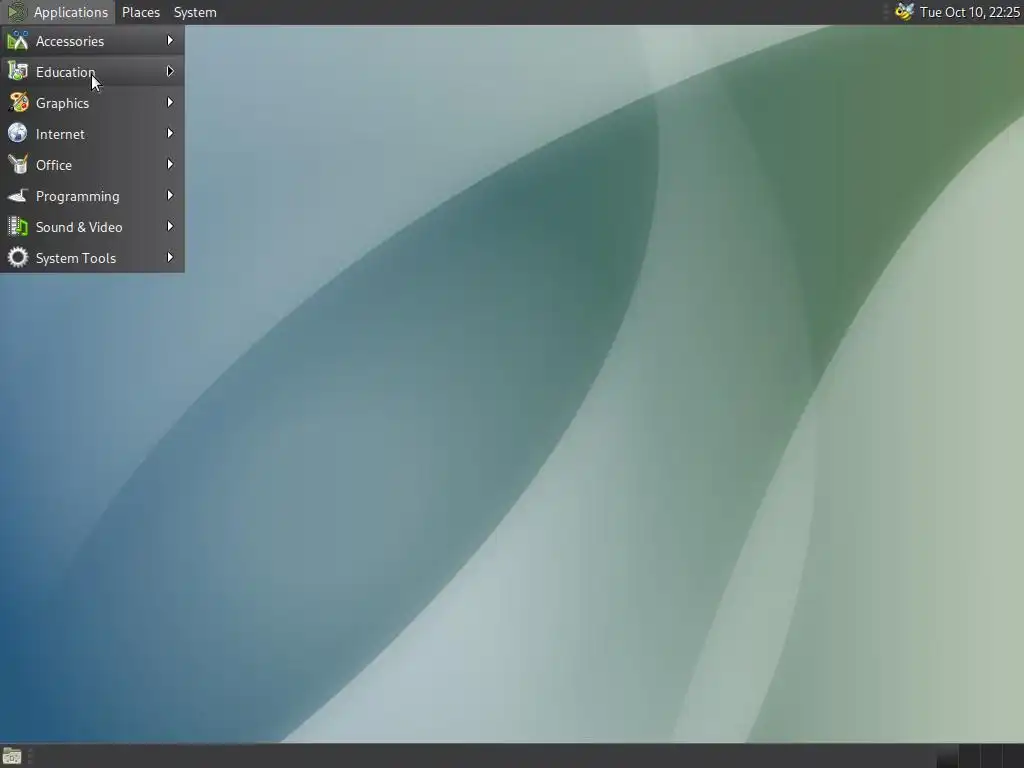Open the calendar from the clock Tue Oct 10, 22:25
Viewport: 1024px width, 768px height.
pyautogui.click(x=969, y=12)
